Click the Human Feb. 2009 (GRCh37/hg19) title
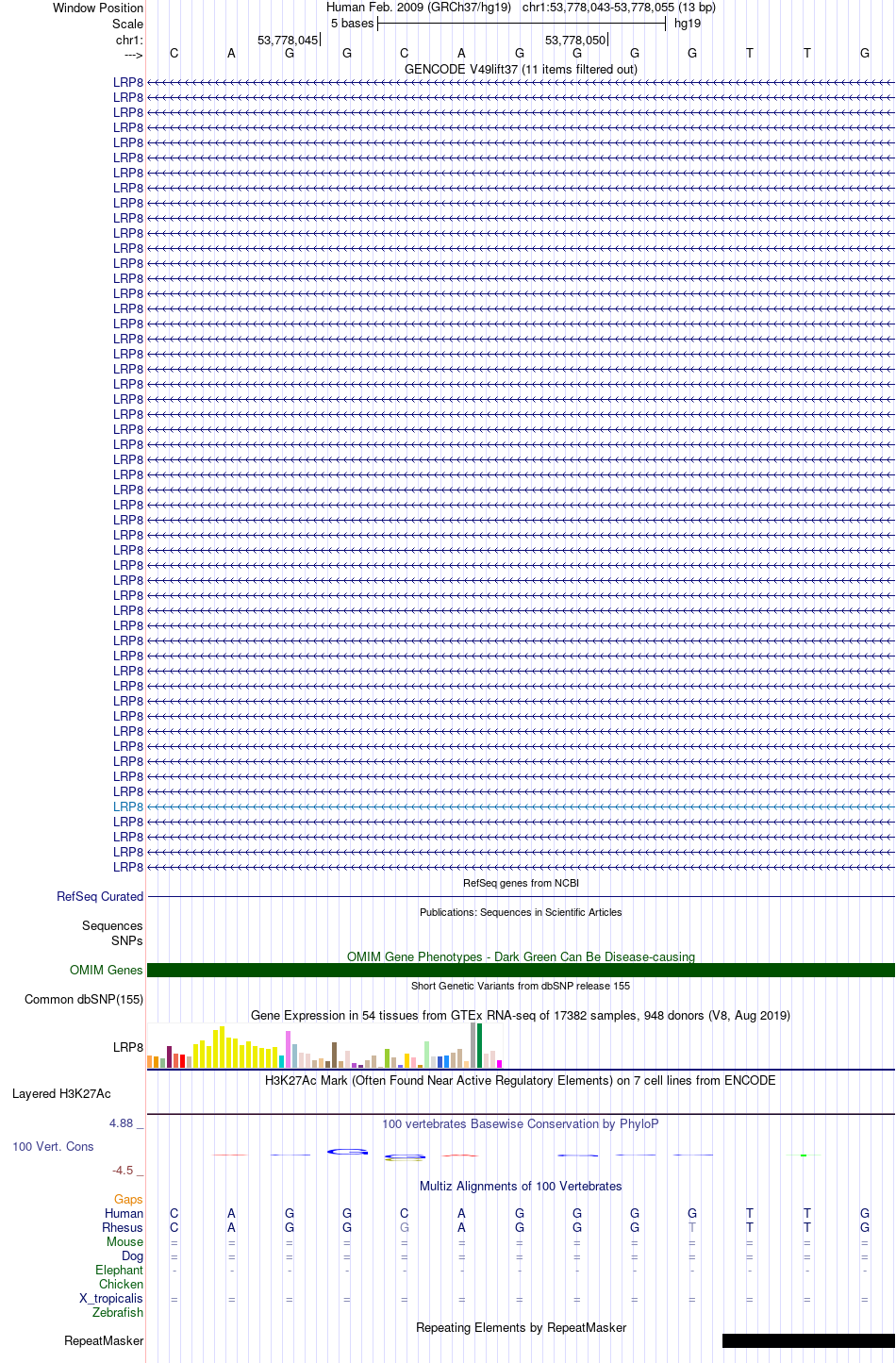 419,8
